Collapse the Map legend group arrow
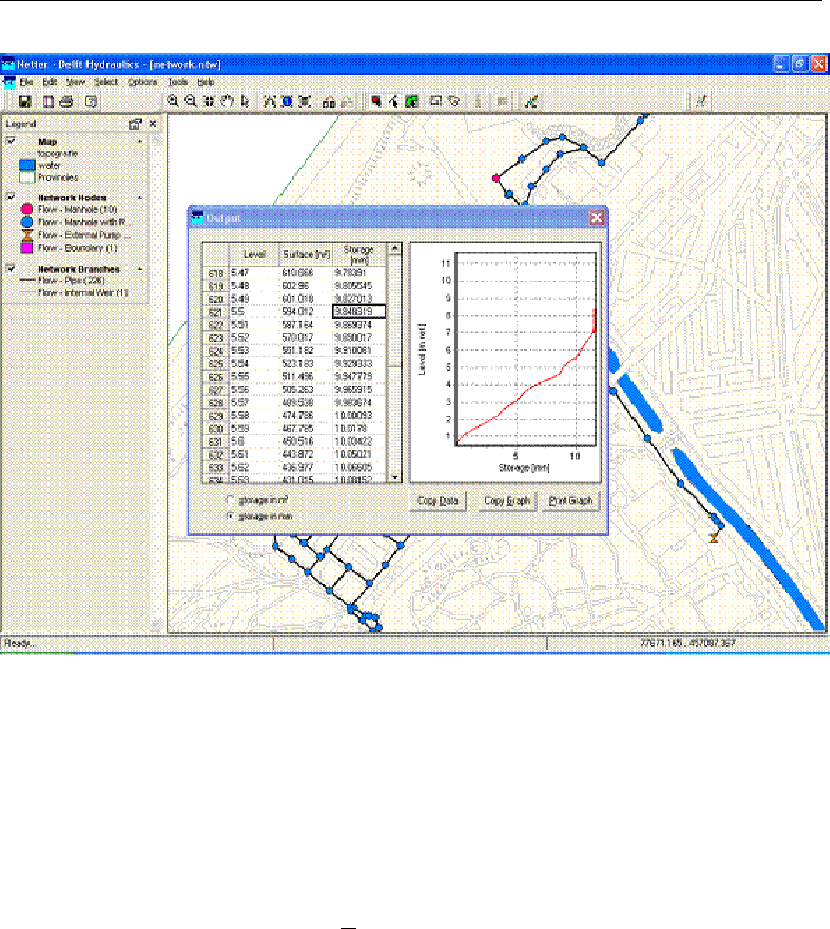 pyautogui.click(x=140, y=142)
